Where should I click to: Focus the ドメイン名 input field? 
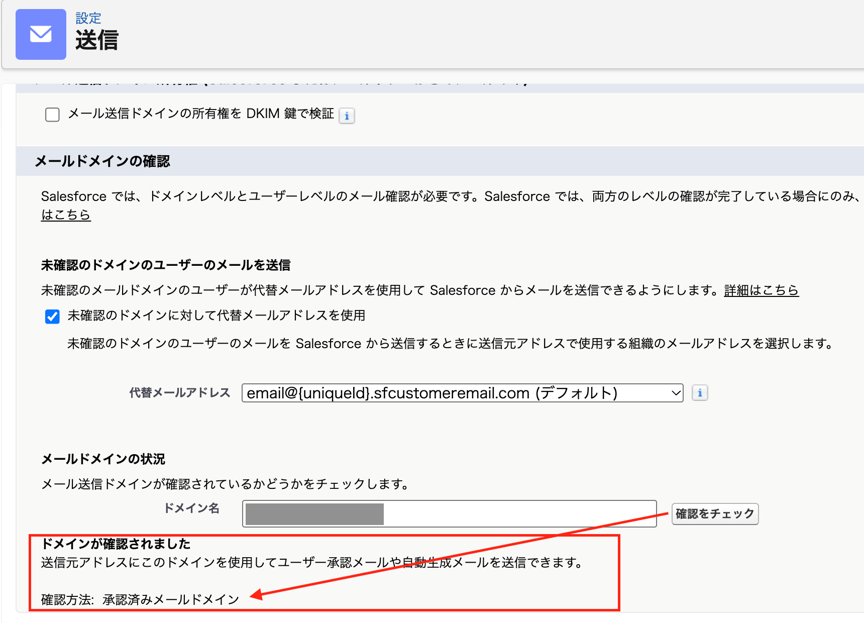(x=450, y=514)
